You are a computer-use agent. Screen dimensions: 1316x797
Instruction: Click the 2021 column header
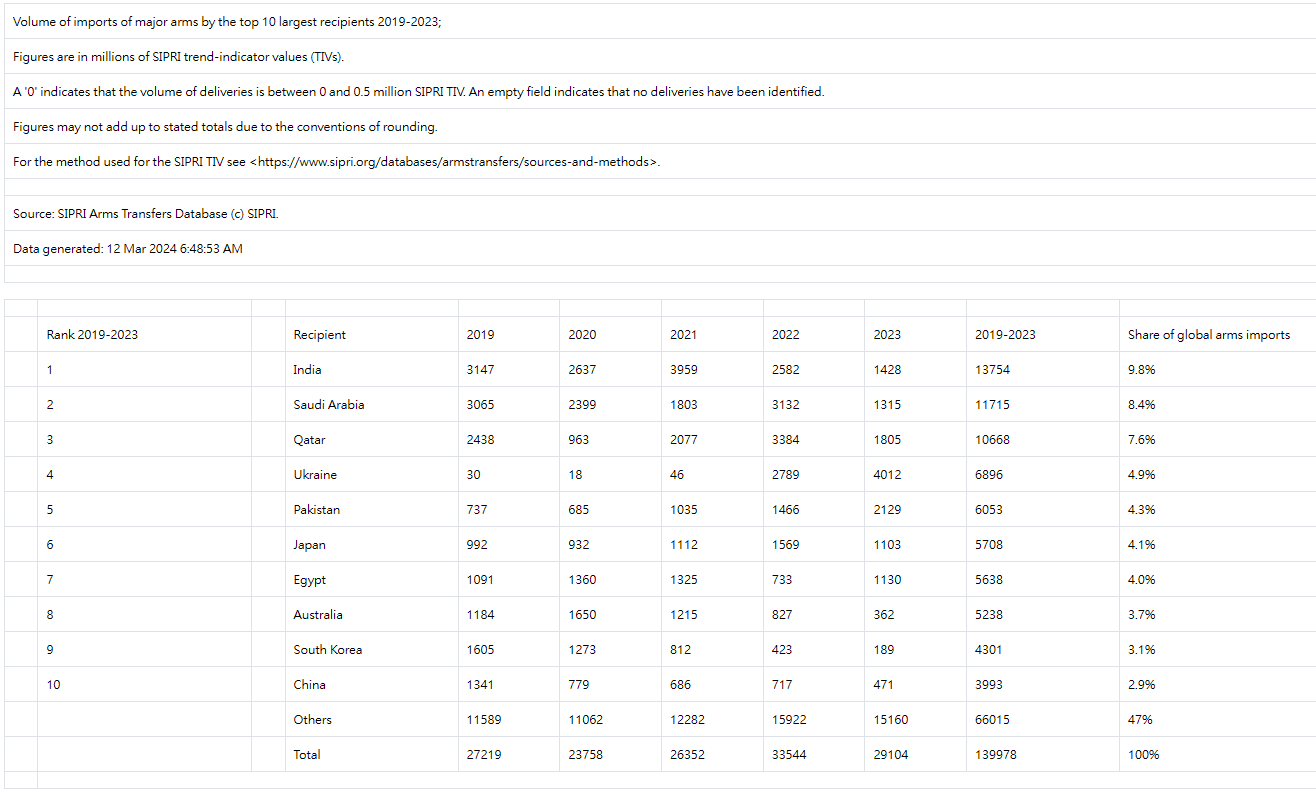click(x=683, y=335)
